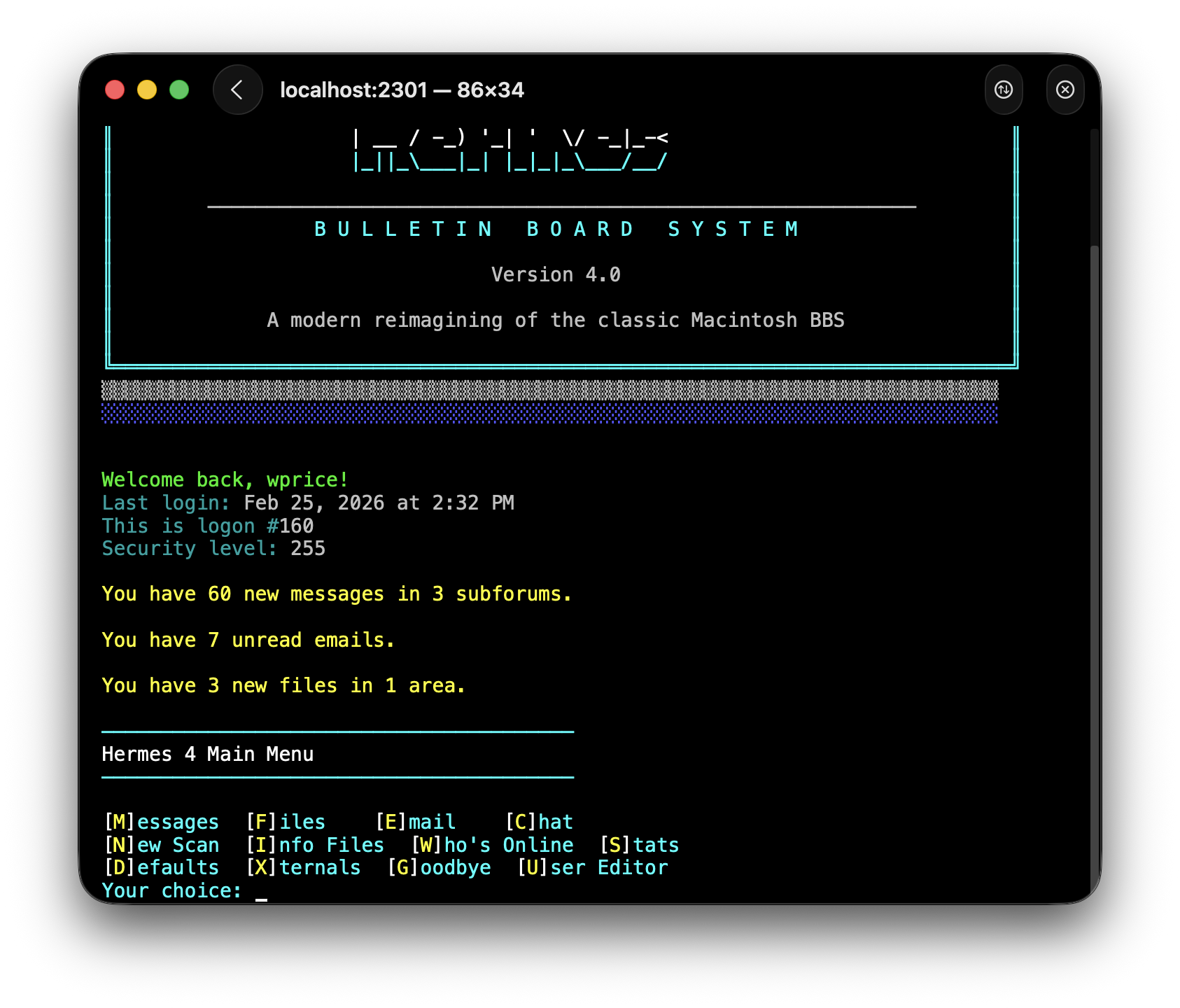Click the window scrollbar on the right
This screenshot has width=1180, height=1008.
click(x=1093, y=490)
